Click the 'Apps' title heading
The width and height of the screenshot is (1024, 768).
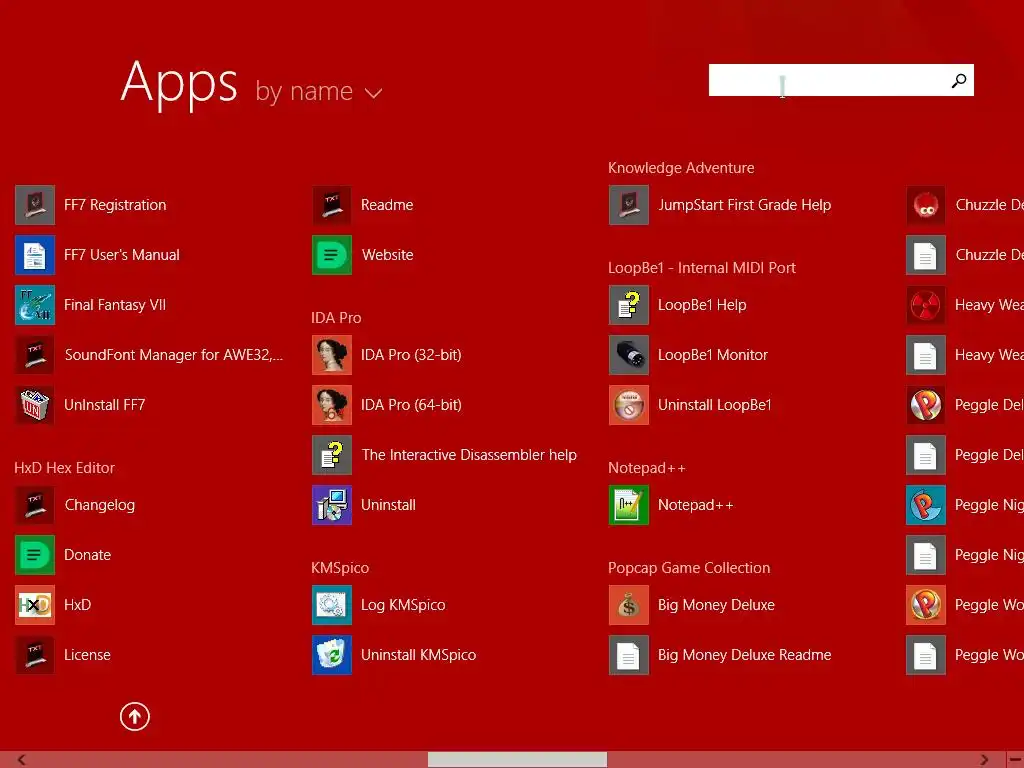[179, 84]
